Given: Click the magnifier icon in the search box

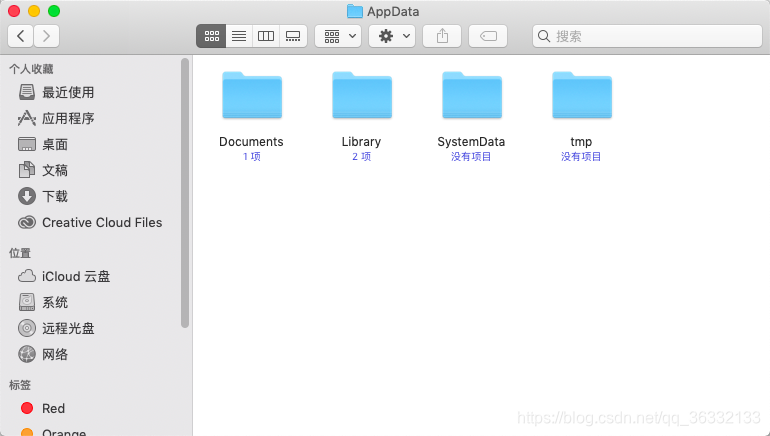Looking at the screenshot, I should (544, 36).
